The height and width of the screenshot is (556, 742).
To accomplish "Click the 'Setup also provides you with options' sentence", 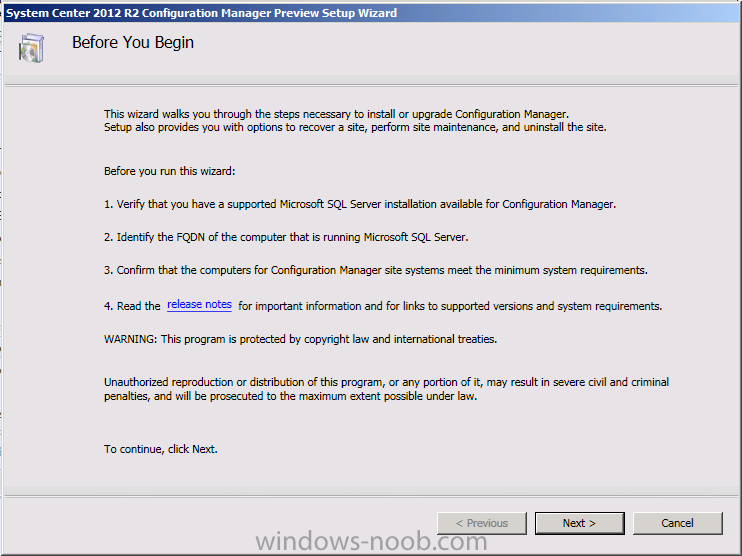I will tap(355, 127).
